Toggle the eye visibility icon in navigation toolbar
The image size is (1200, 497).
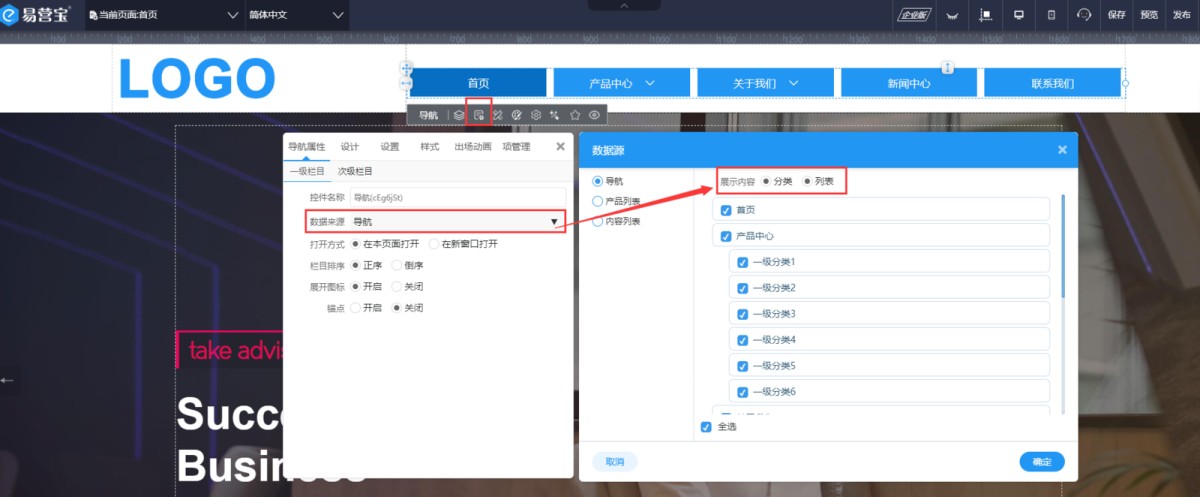click(594, 115)
